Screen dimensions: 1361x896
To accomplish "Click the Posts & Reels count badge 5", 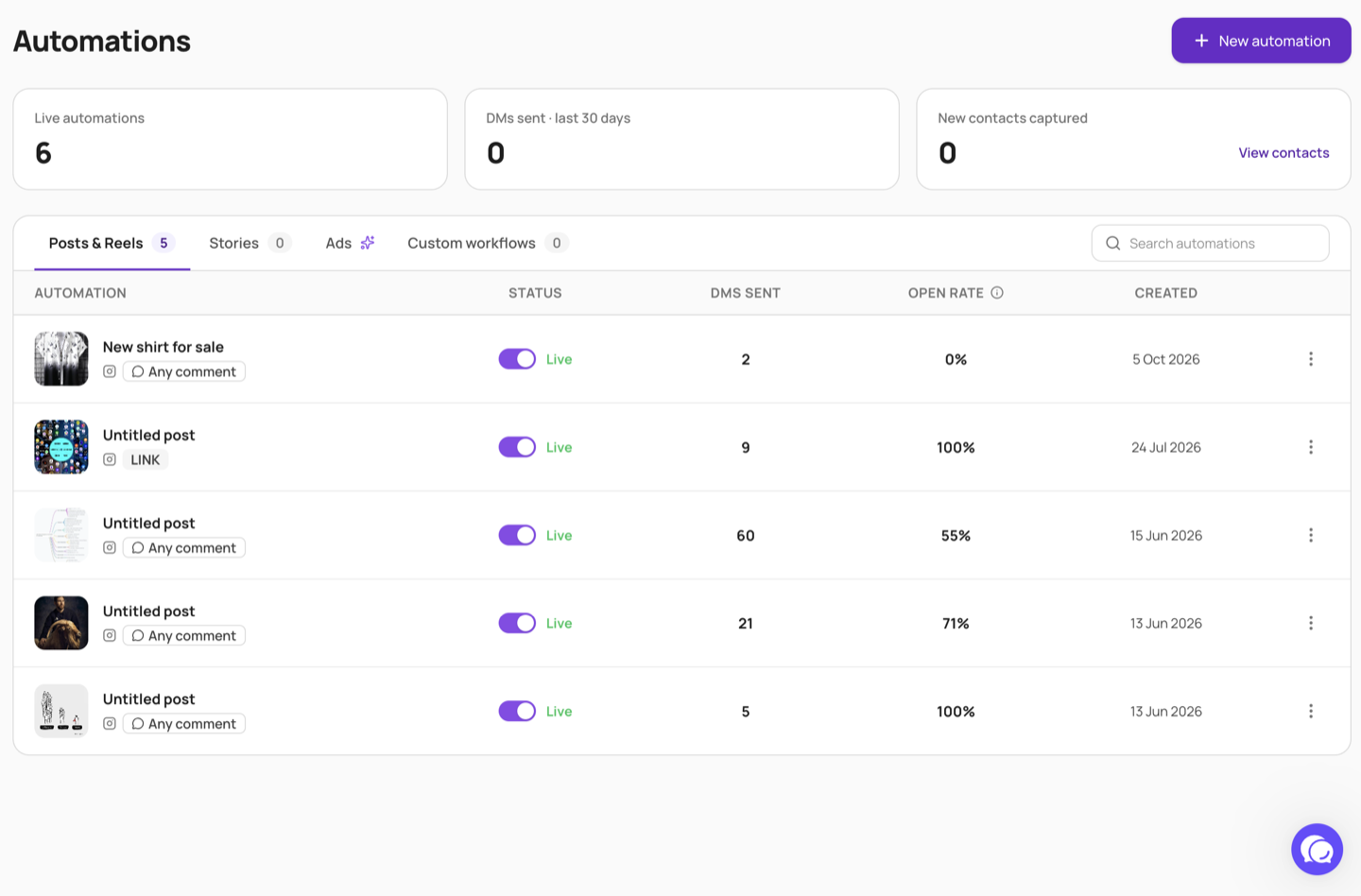I will tap(164, 243).
